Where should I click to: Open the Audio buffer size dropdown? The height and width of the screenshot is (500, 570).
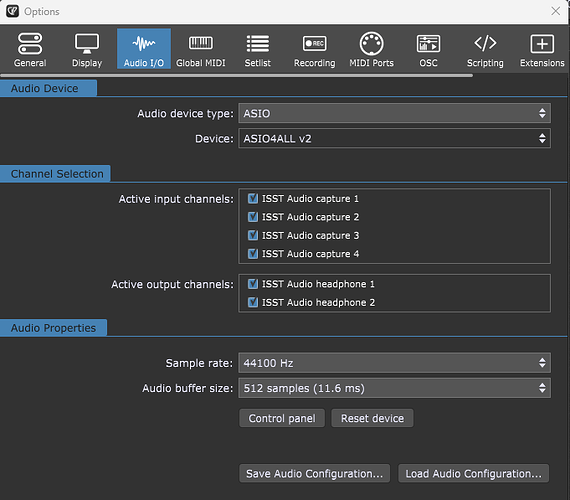pyautogui.click(x=394, y=388)
